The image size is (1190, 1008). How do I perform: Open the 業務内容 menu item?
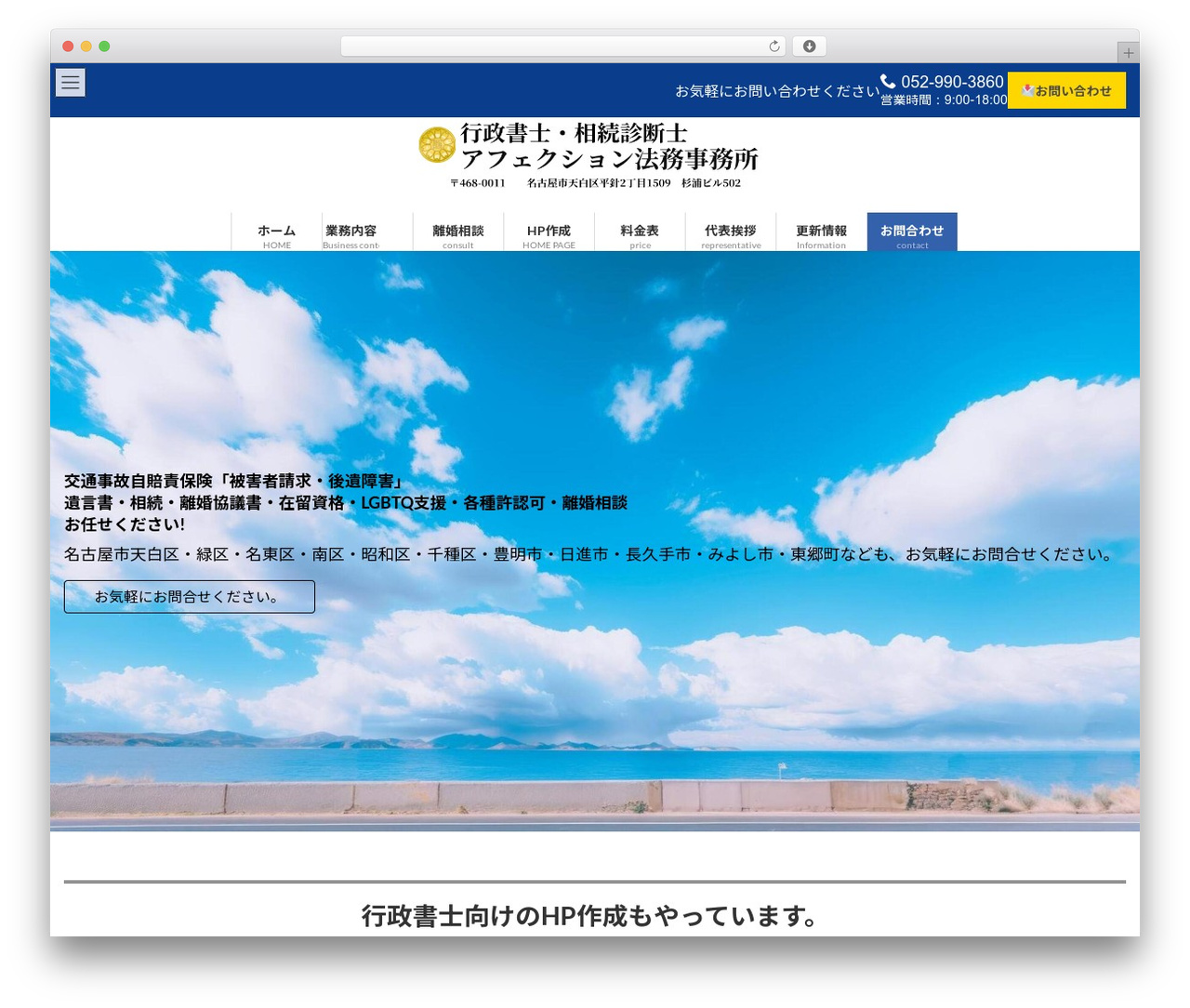click(368, 232)
